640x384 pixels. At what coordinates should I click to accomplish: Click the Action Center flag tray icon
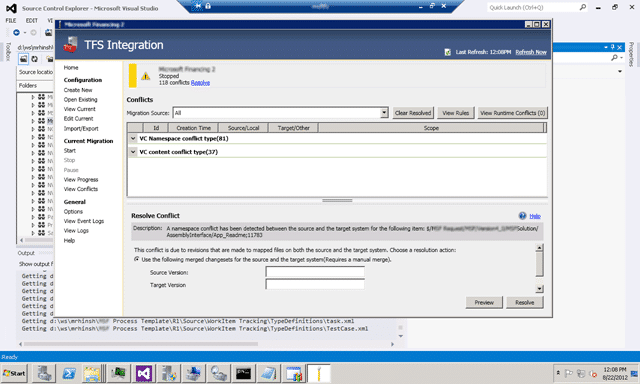(568, 373)
